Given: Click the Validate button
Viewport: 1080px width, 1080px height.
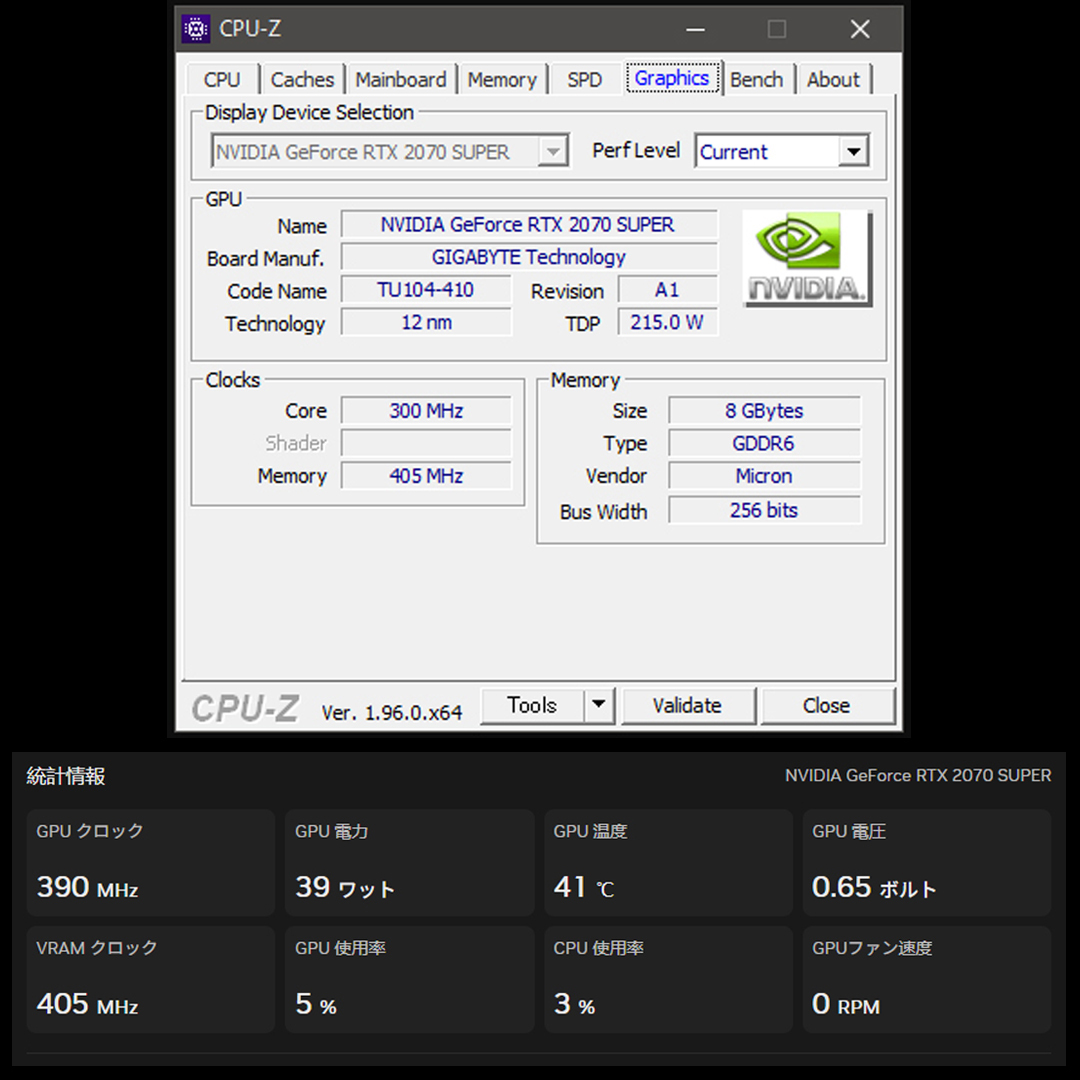Looking at the screenshot, I should [687, 705].
